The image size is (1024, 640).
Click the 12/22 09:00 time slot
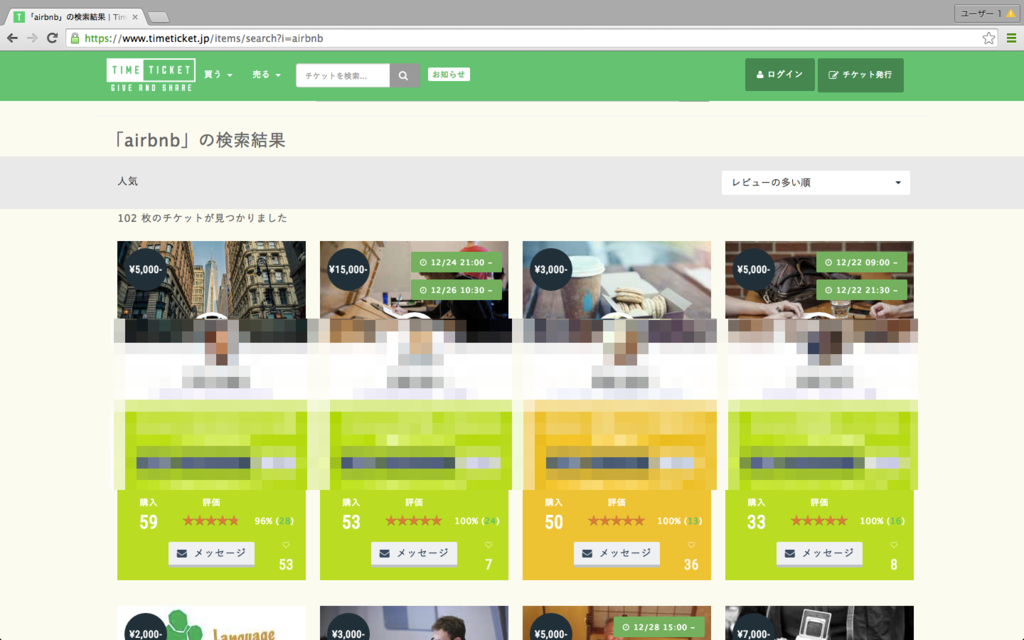point(861,262)
